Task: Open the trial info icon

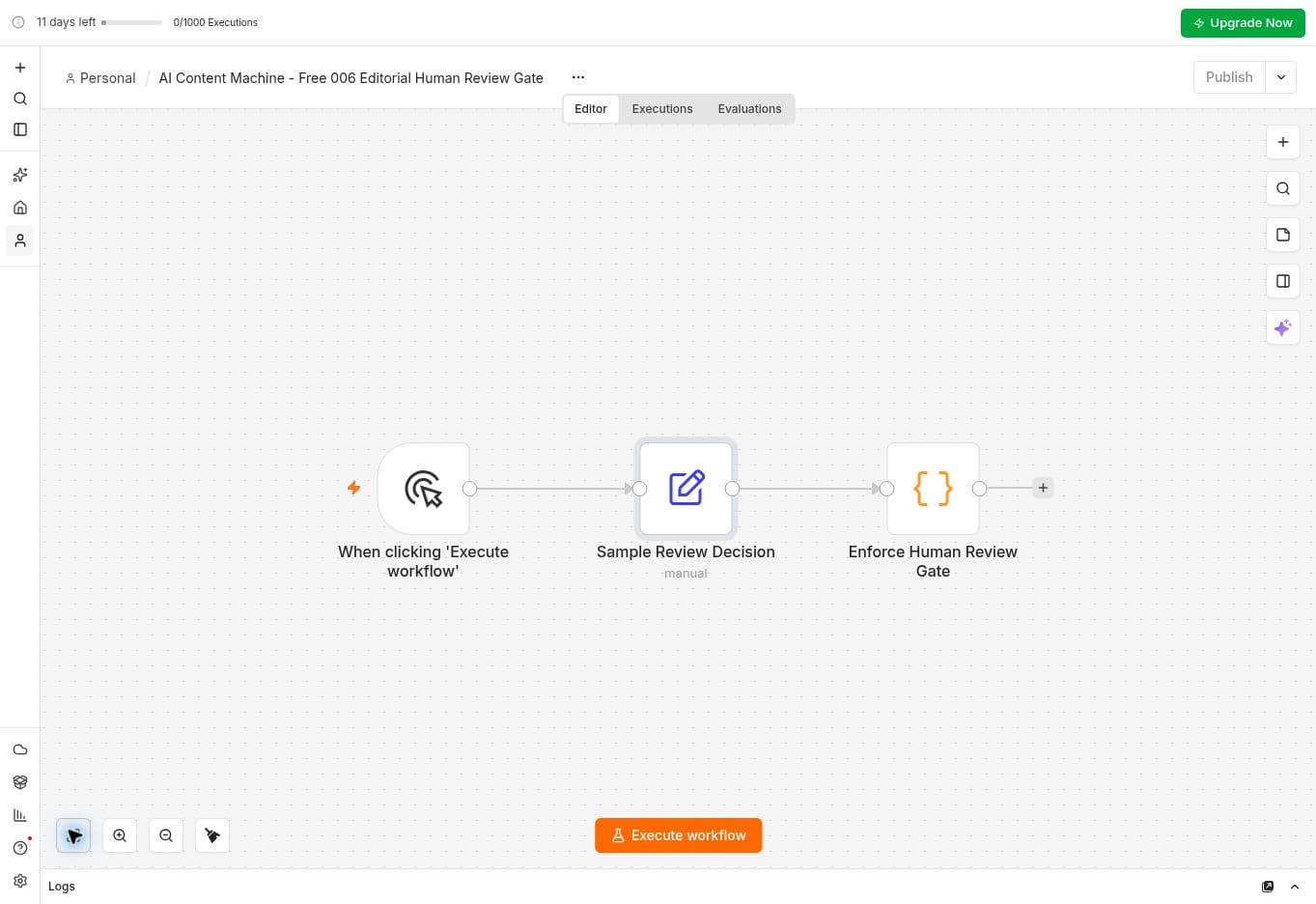Action: (17, 22)
